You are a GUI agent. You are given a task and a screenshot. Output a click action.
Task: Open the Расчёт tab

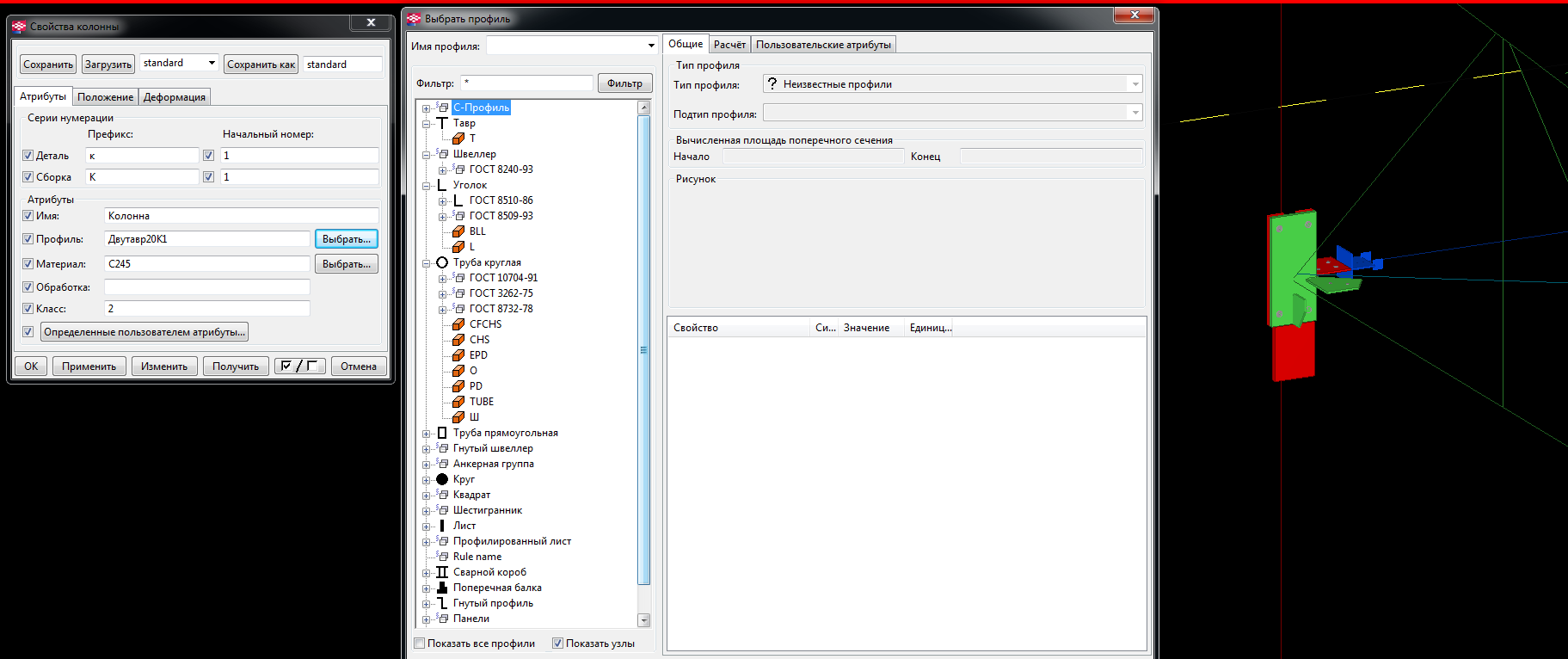[x=729, y=45]
